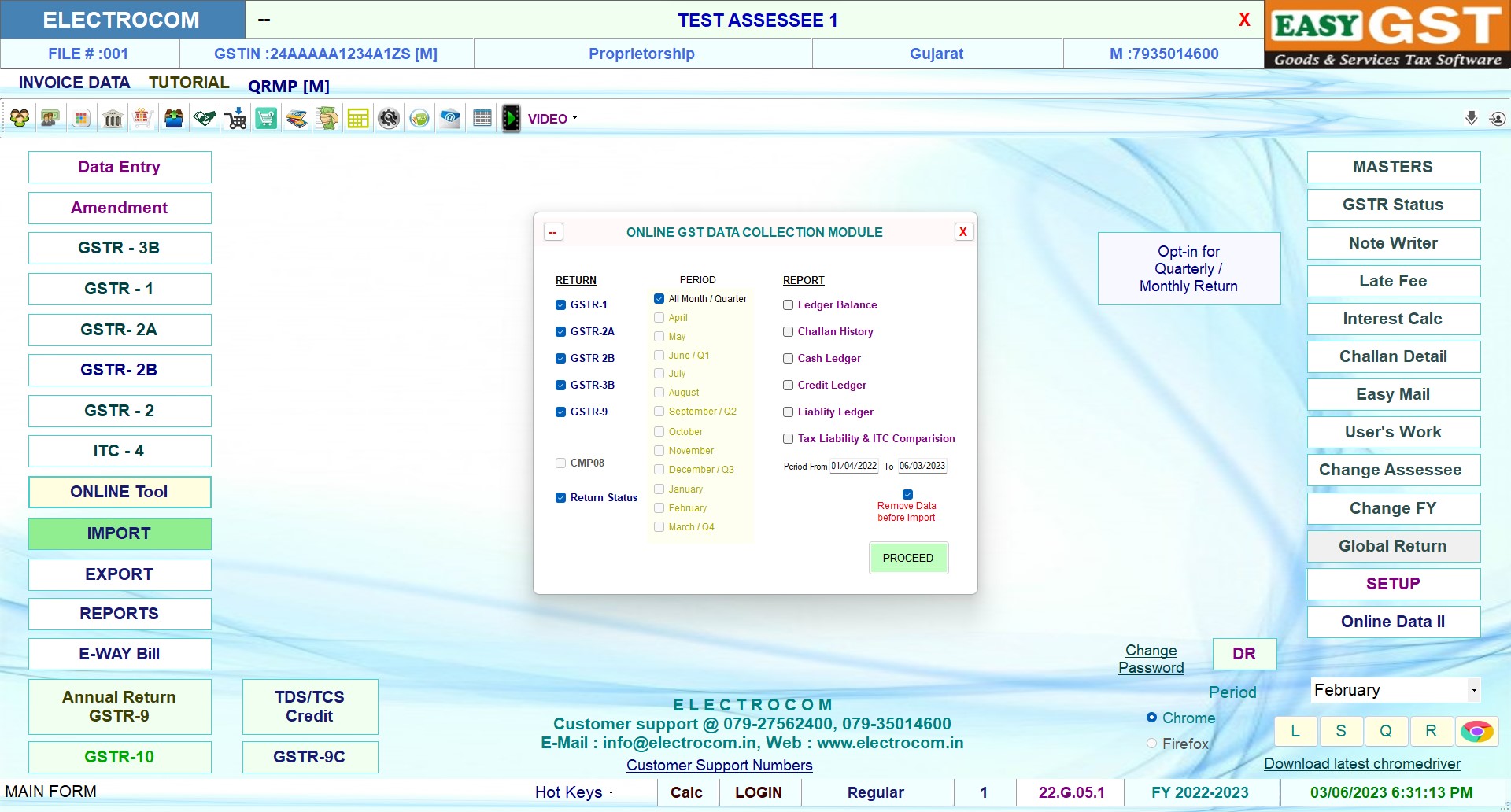
Task: Click the yellow calculator grid icon
Action: click(x=358, y=119)
